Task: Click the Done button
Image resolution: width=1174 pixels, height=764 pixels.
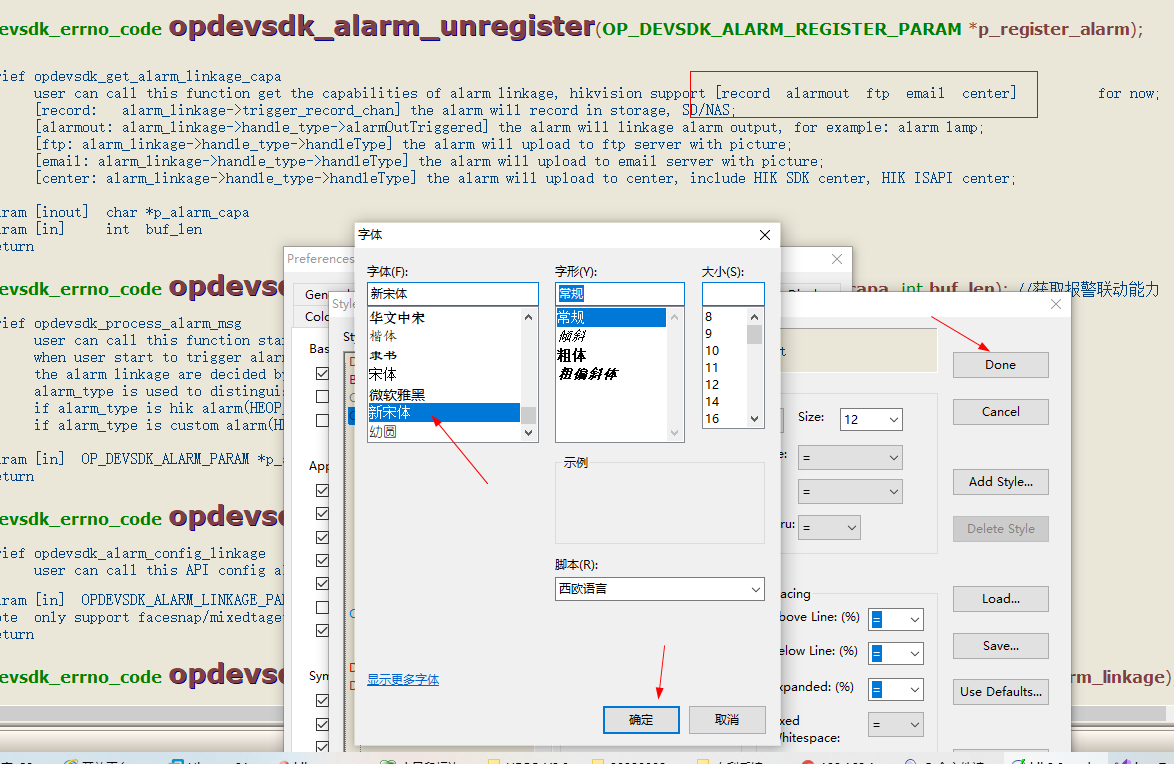Action: point(1000,365)
